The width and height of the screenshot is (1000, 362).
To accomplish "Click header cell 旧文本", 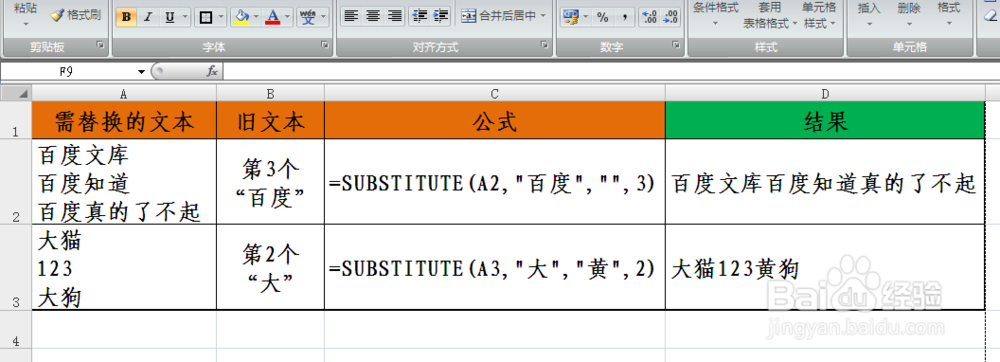I will [270, 120].
